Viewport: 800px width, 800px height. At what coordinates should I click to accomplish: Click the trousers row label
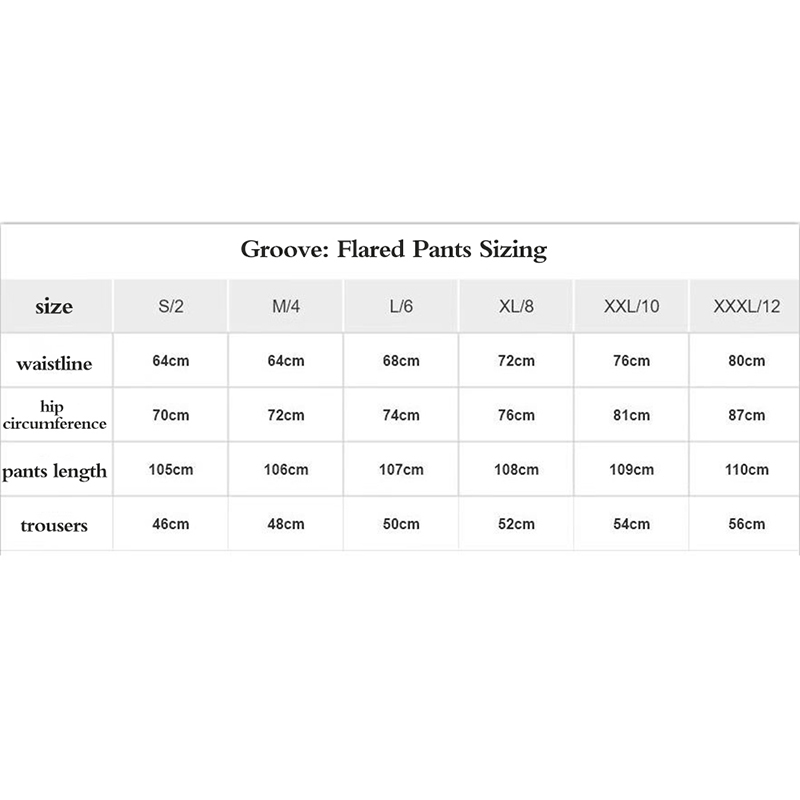[54, 525]
